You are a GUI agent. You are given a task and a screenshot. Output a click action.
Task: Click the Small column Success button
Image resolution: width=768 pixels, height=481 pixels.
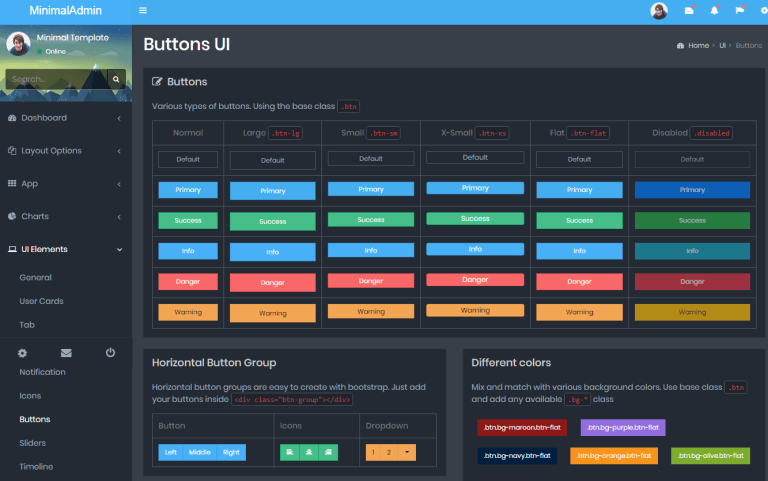pyautogui.click(x=371, y=219)
